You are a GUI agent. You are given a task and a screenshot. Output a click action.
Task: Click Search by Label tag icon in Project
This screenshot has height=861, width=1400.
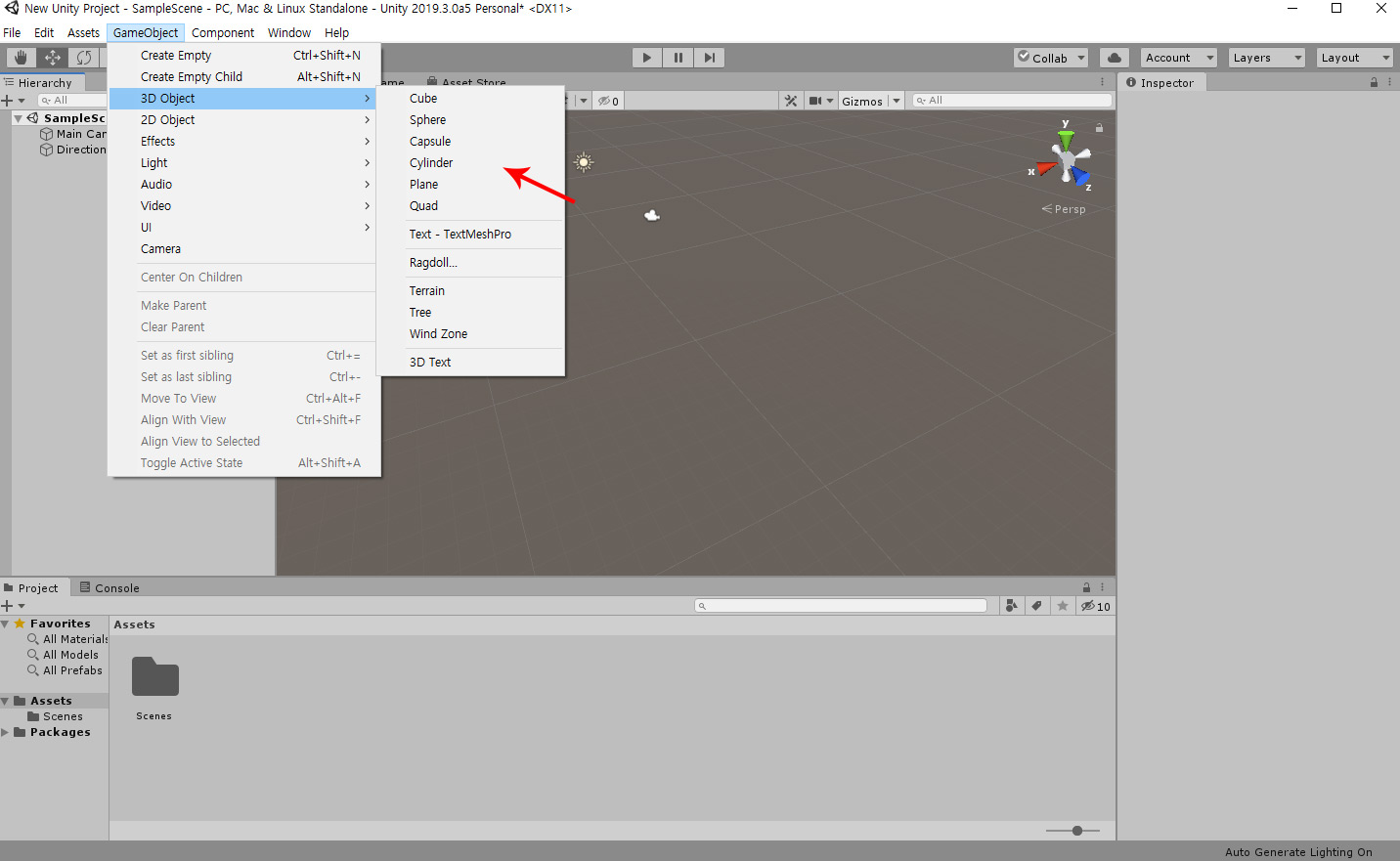point(1037,606)
